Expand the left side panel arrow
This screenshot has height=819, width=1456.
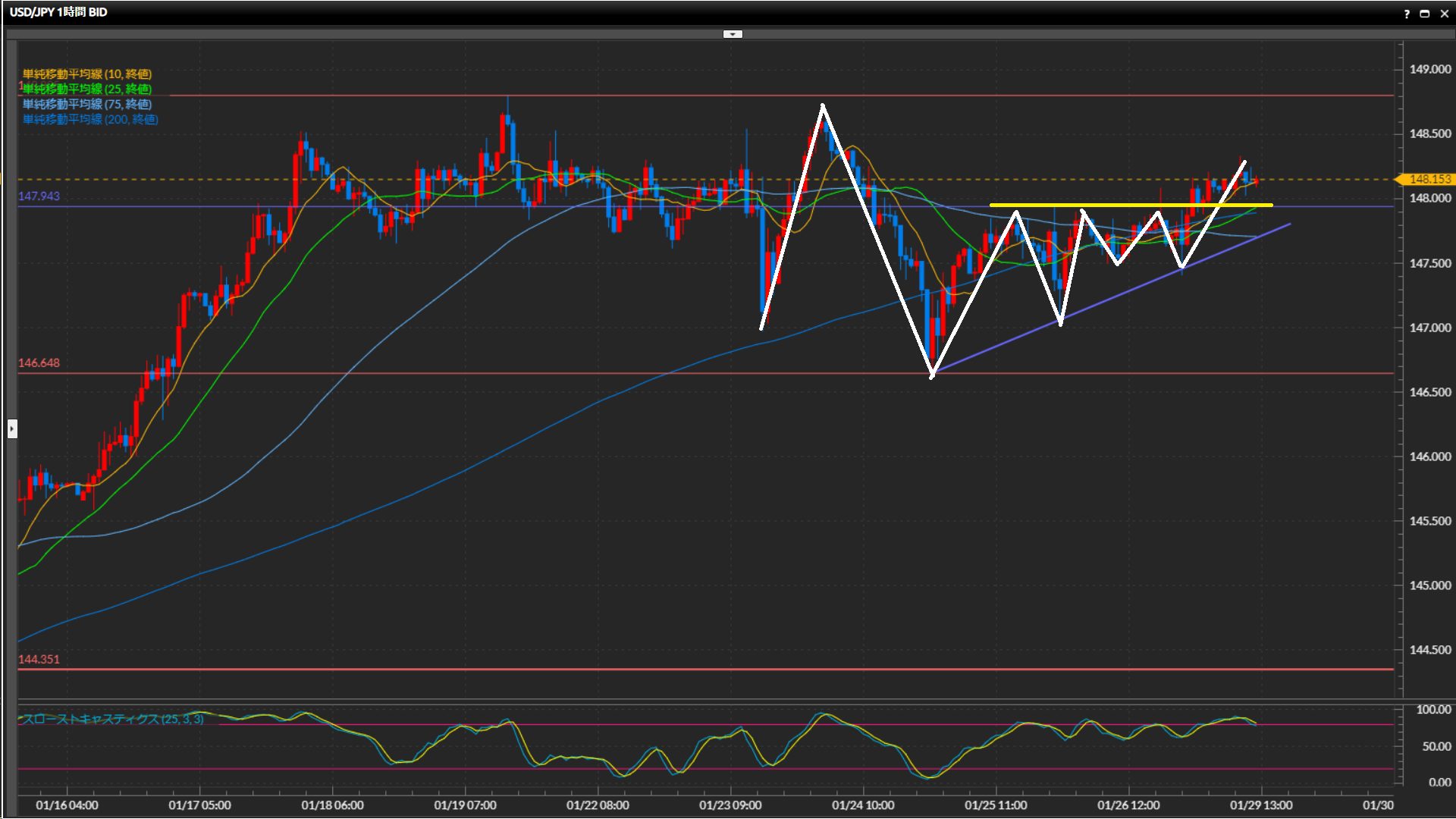[x=12, y=429]
